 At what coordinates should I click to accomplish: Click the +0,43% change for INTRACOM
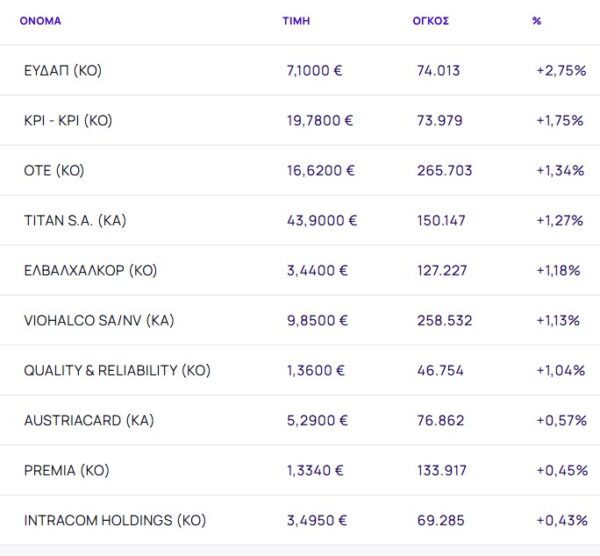561,521
